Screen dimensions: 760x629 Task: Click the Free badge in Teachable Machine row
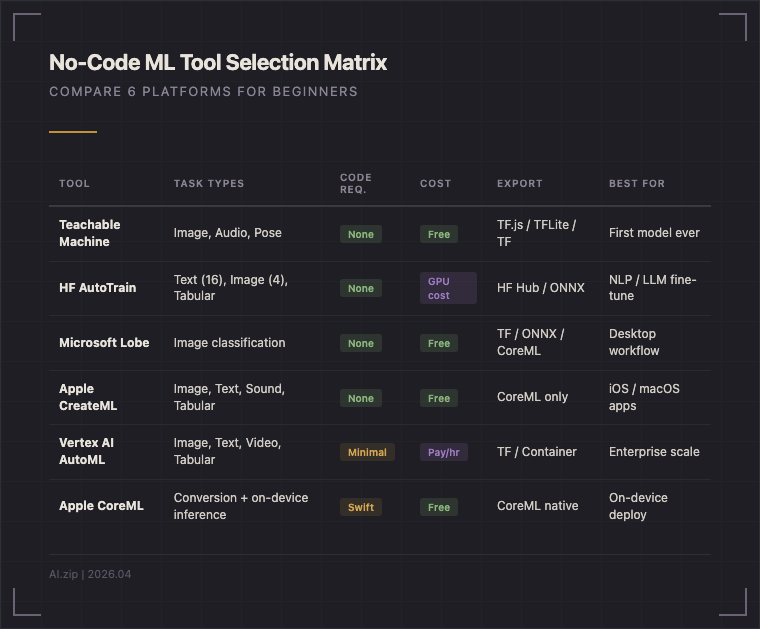[x=438, y=234]
